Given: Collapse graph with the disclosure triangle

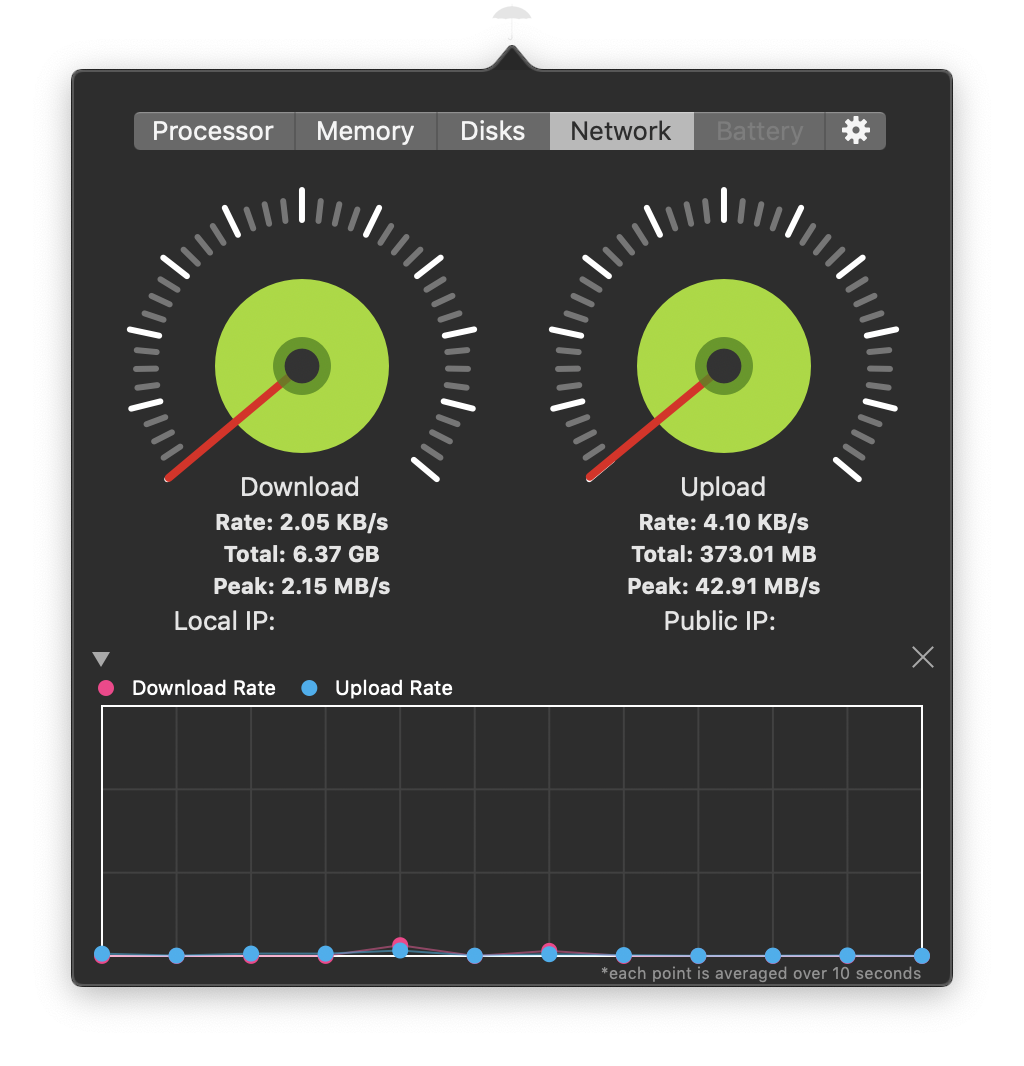Looking at the screenshot, I should click(101, 659).
